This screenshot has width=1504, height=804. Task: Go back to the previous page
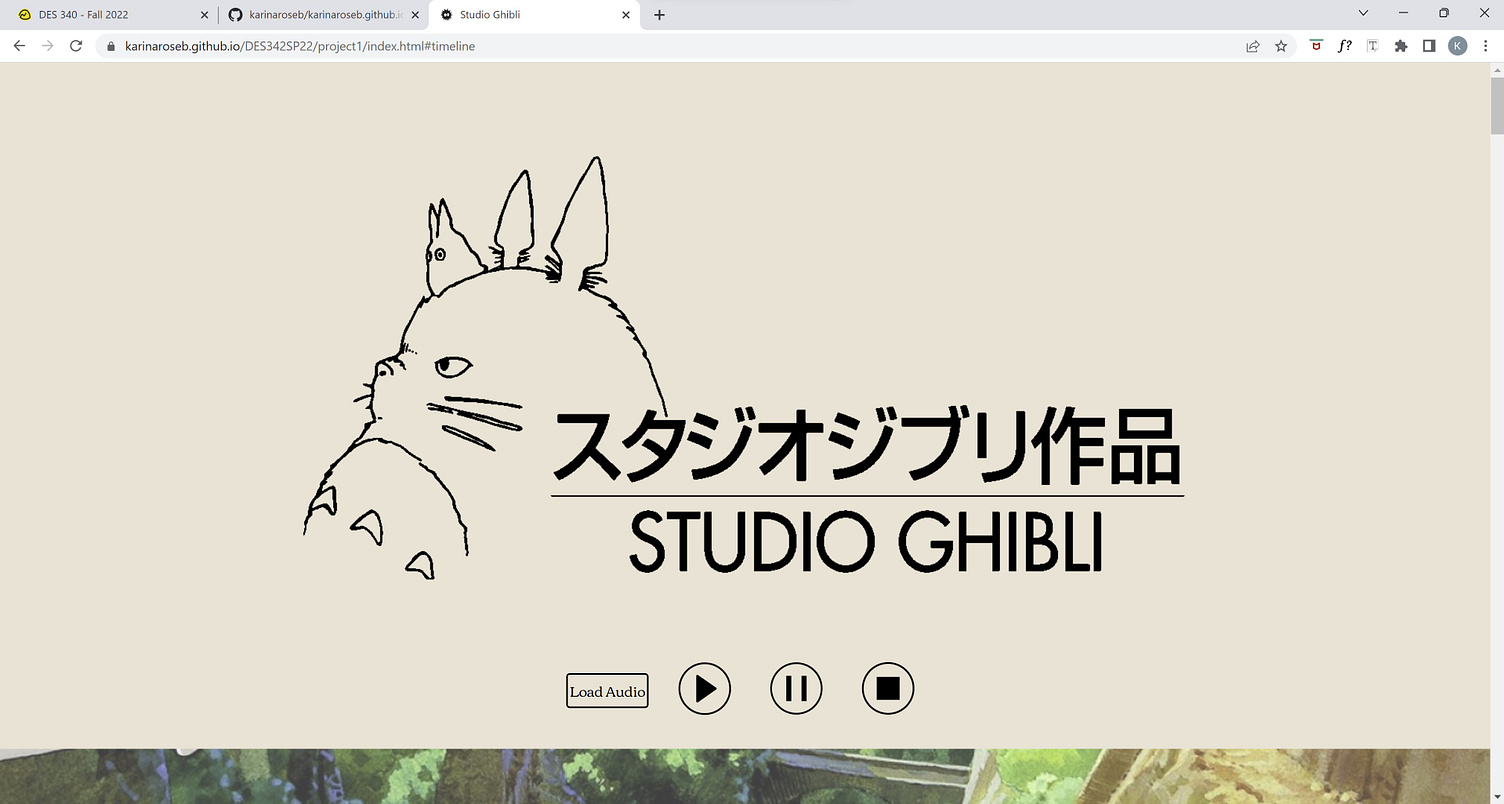point(19,46)
